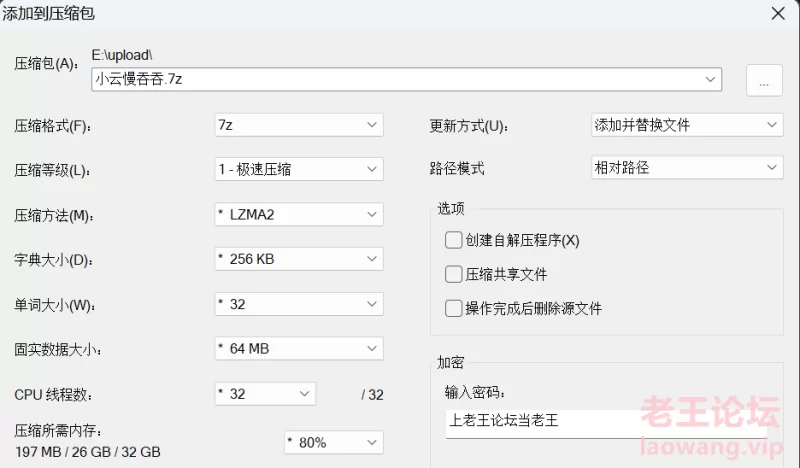Screen dimensions: 800x468
Task: Open the path mode 相对路径 dropdown
Action: tap(687, 167)
